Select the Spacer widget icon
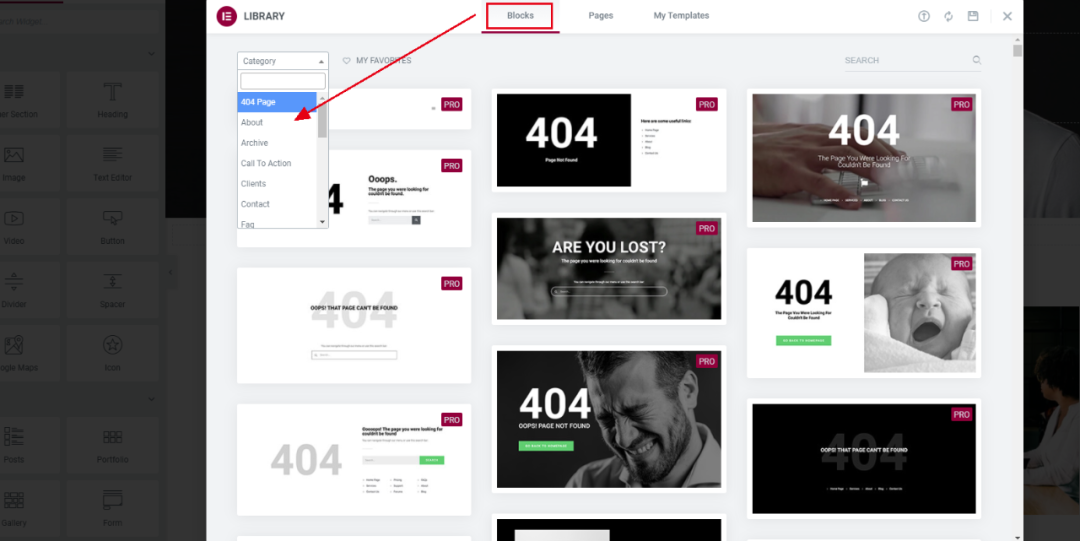 (x=112, y=281)
